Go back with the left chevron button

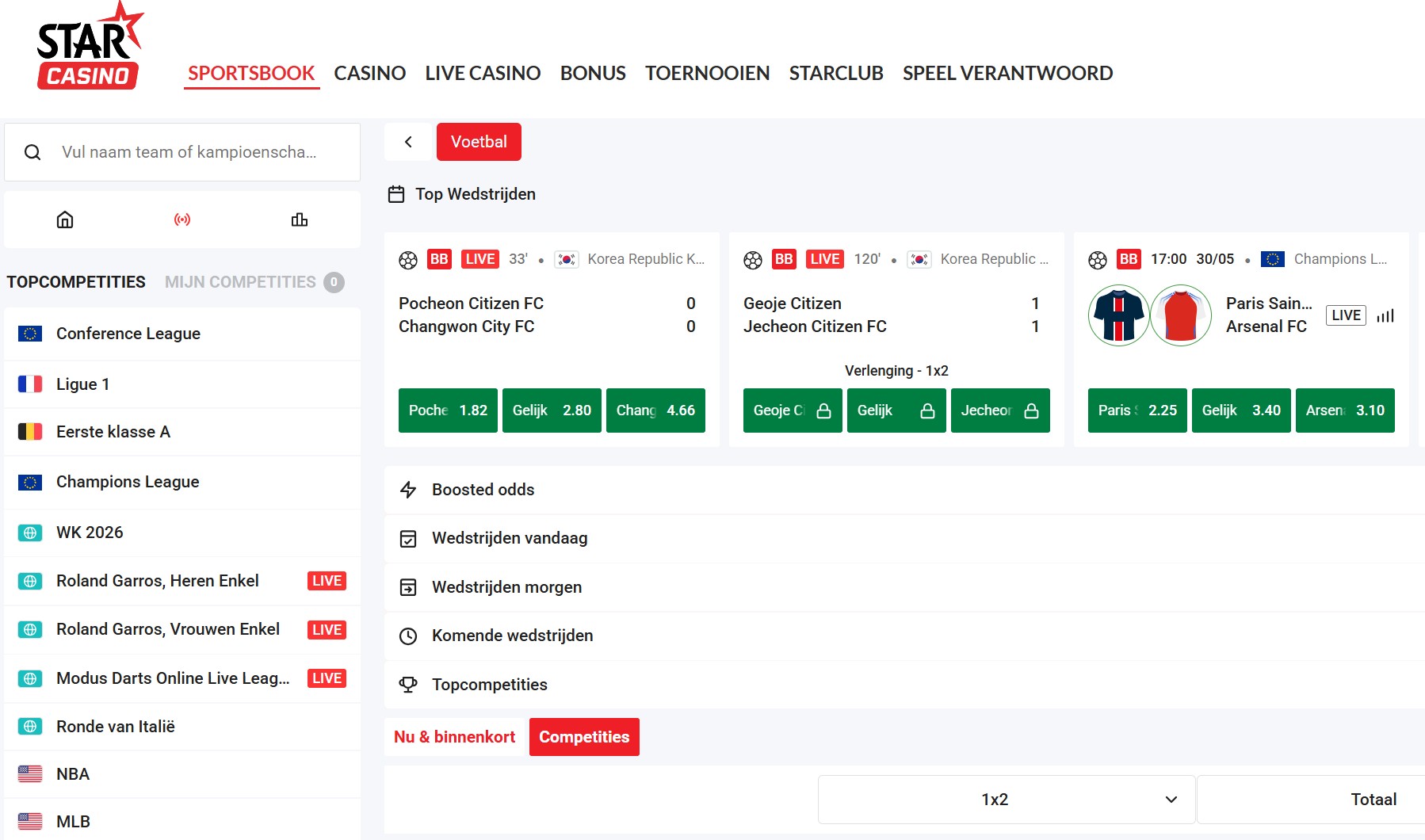(x=408, y=142)
